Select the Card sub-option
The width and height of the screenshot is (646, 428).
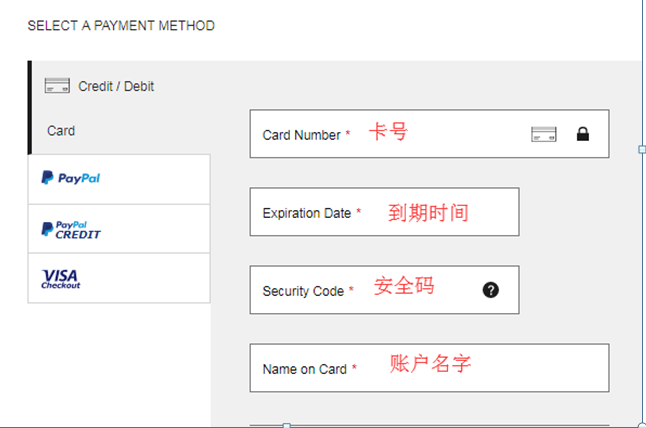(x=61, y=131)
